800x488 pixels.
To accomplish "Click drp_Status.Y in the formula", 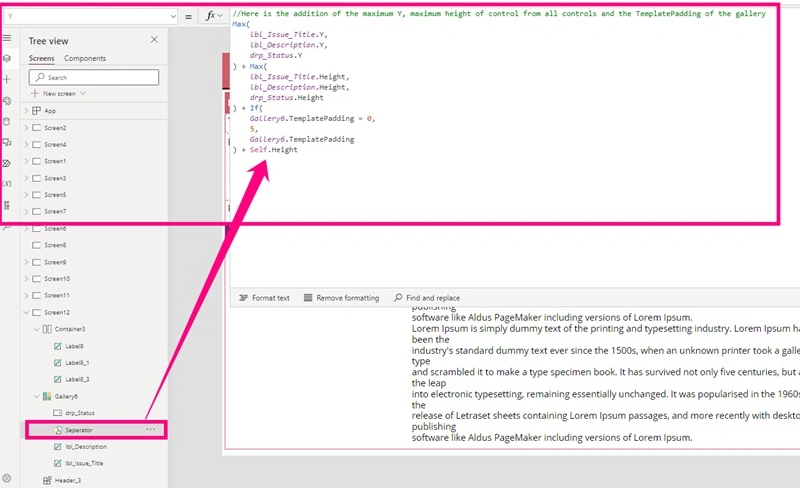I will click(276, 55).
